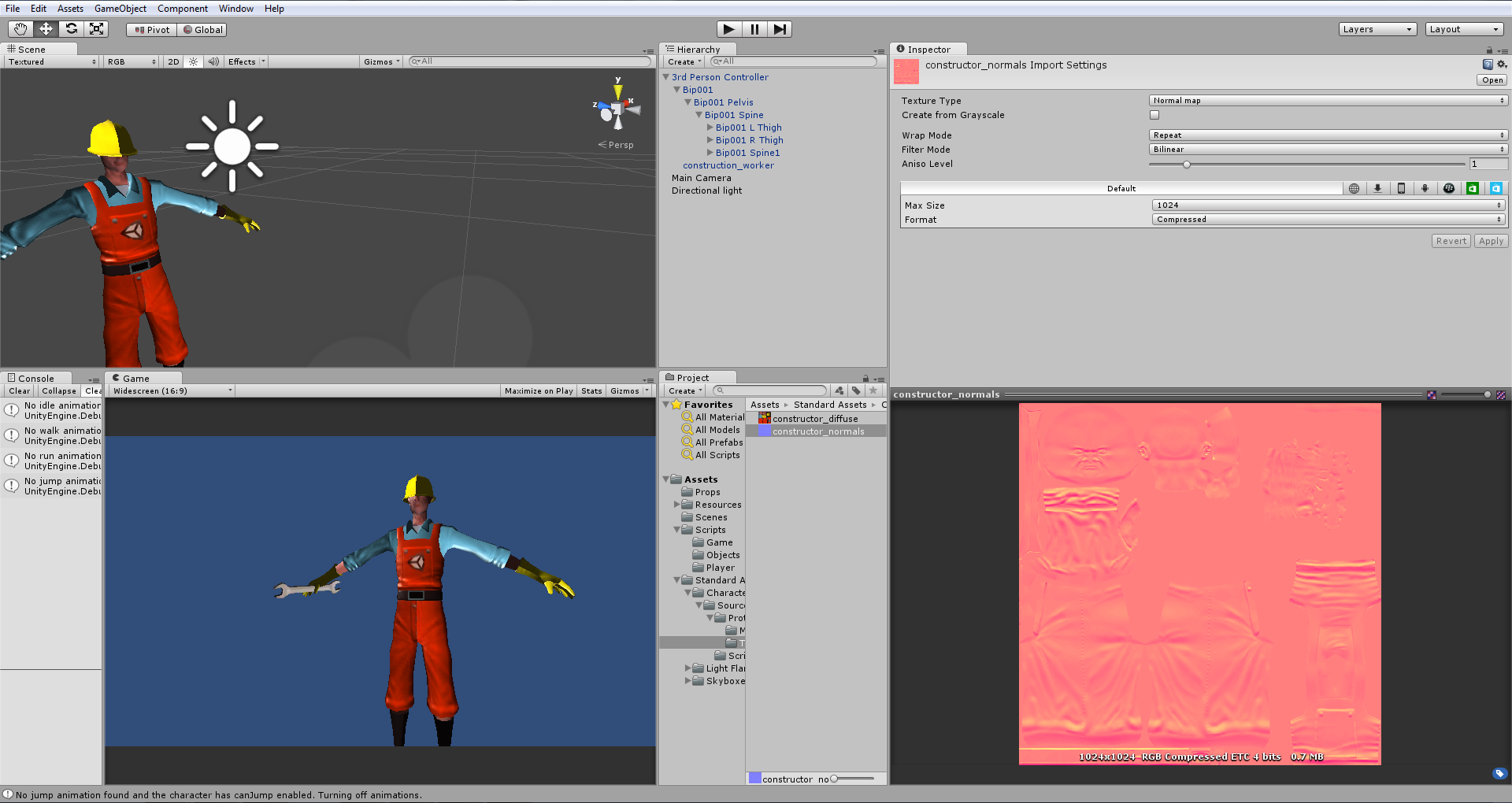This screenshot has height=803, width=1512.
Task: Toggle Scene view audio speaker icon
Action: coord(213,61)
